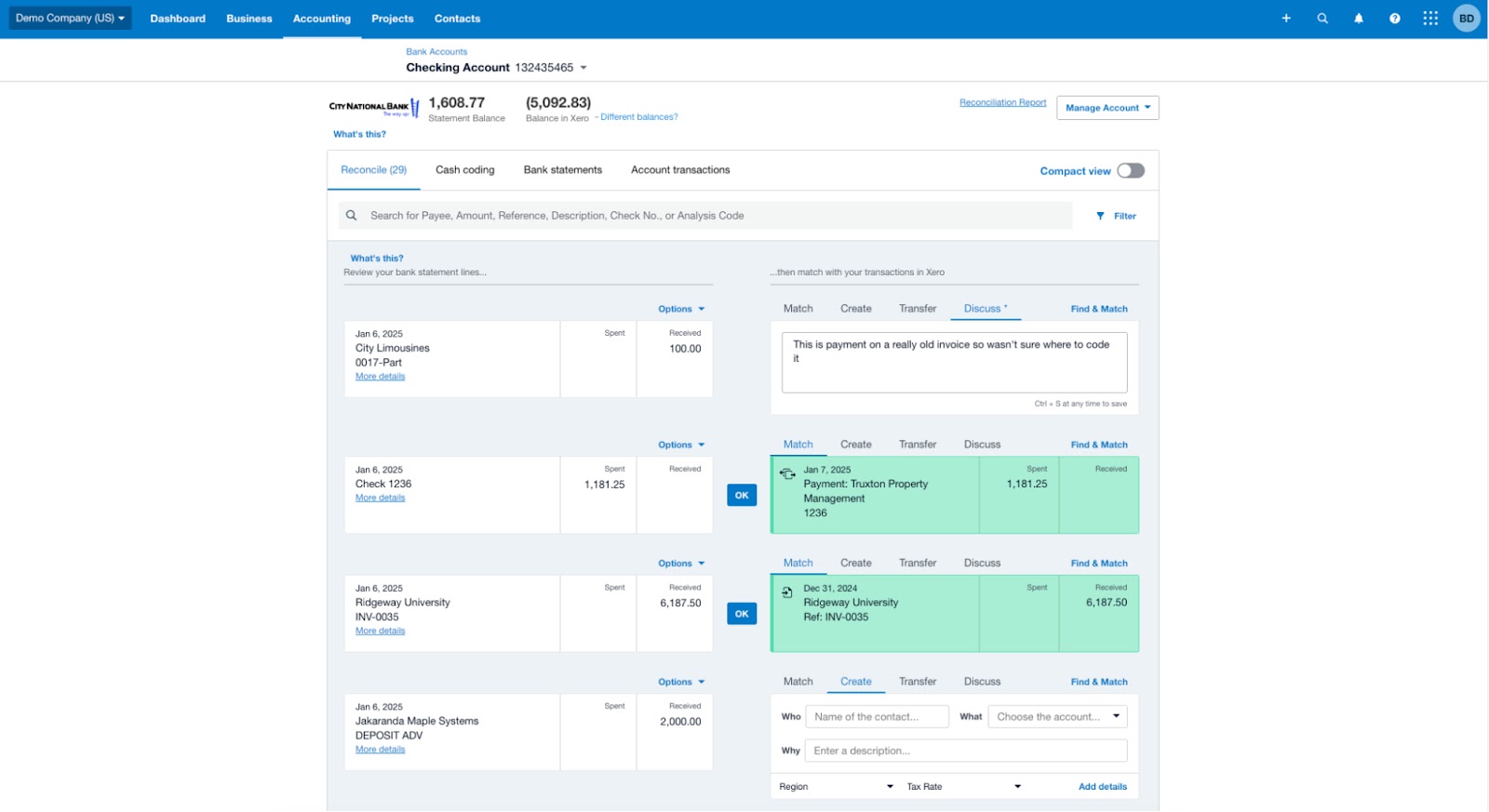Switch to the Reconcile (29) tab
Viewport: 1489px width, 812px height.
[x=374, y=170]
